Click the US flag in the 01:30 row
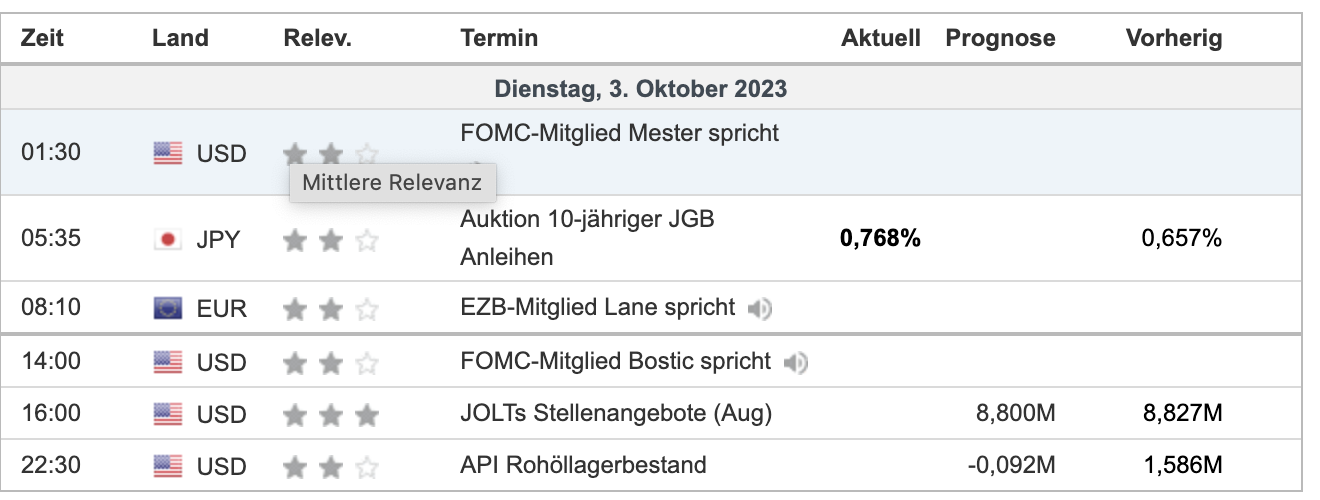 point(168,153)
